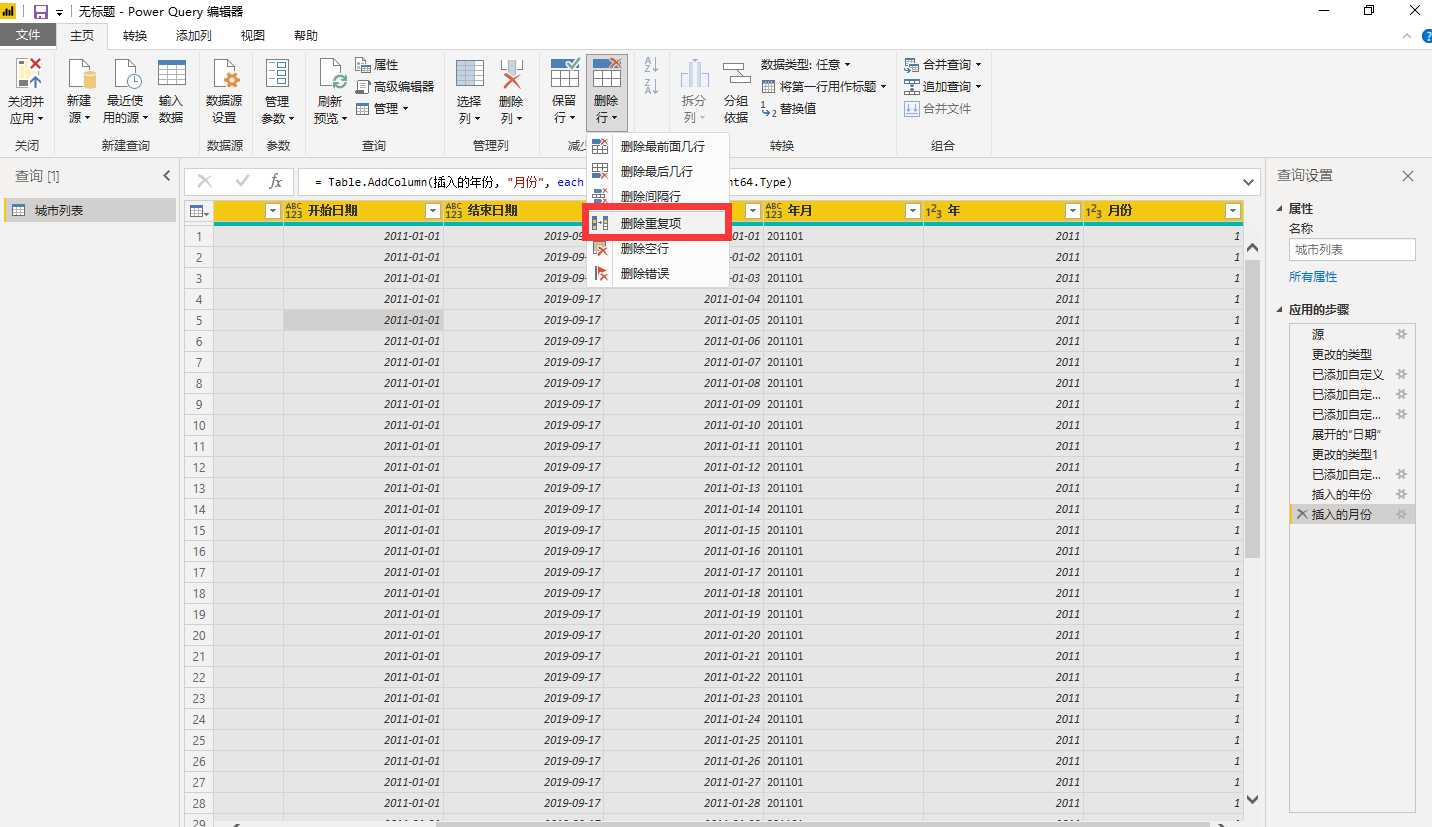Click the sort descending Z-A icon
The width and height of the screenshot is (1432, 827).
[x=651, y=86]
